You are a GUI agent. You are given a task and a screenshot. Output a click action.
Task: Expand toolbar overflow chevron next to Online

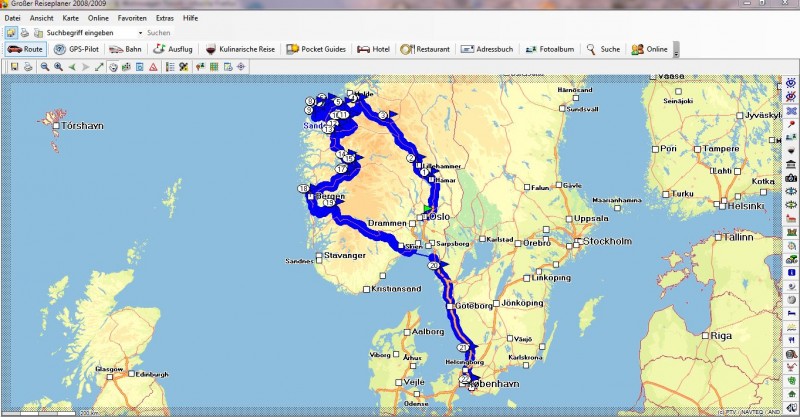click(x=676, y=50)
